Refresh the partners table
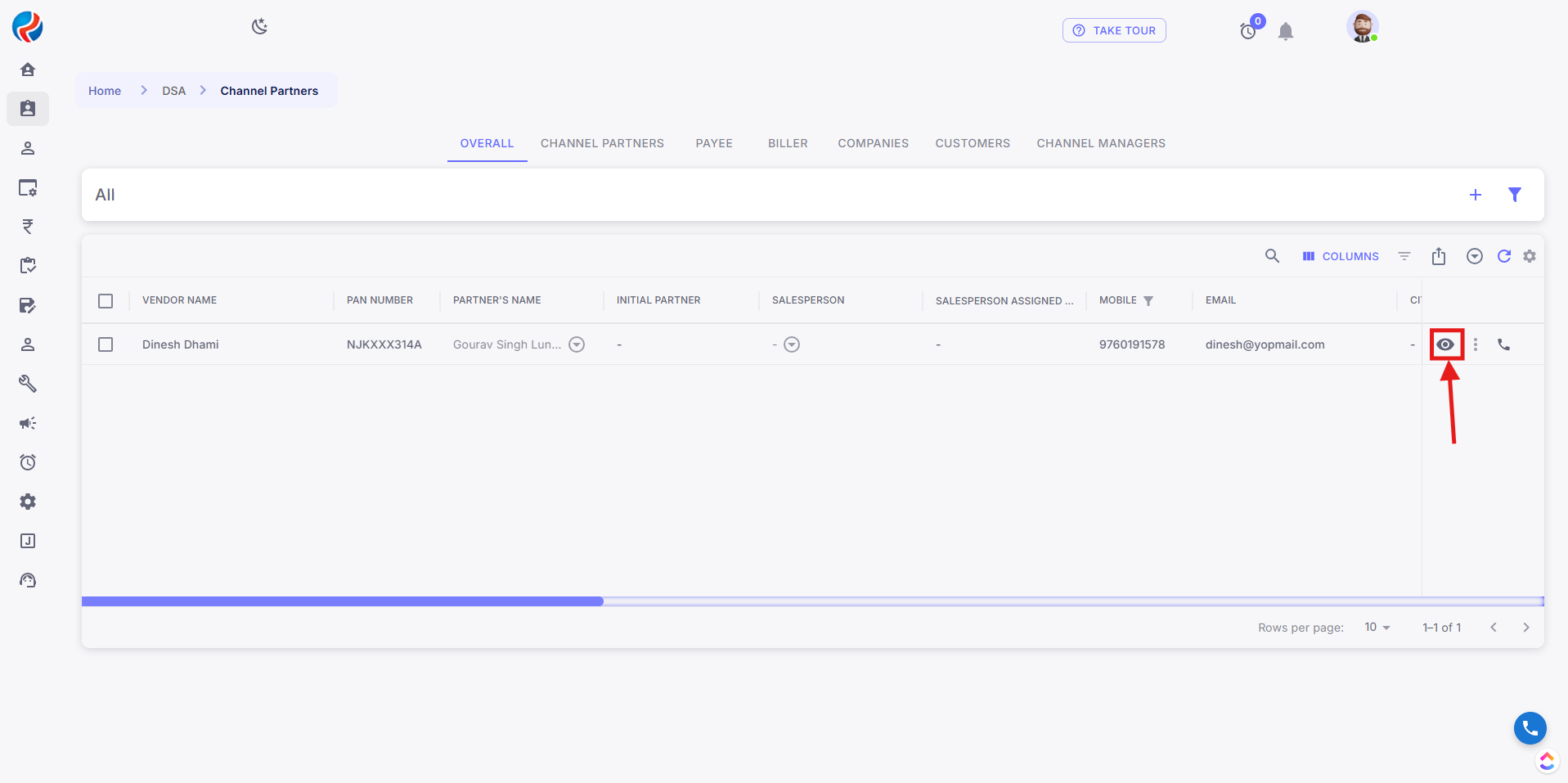Viewport: 1568px width, 783px height. 1503,256
